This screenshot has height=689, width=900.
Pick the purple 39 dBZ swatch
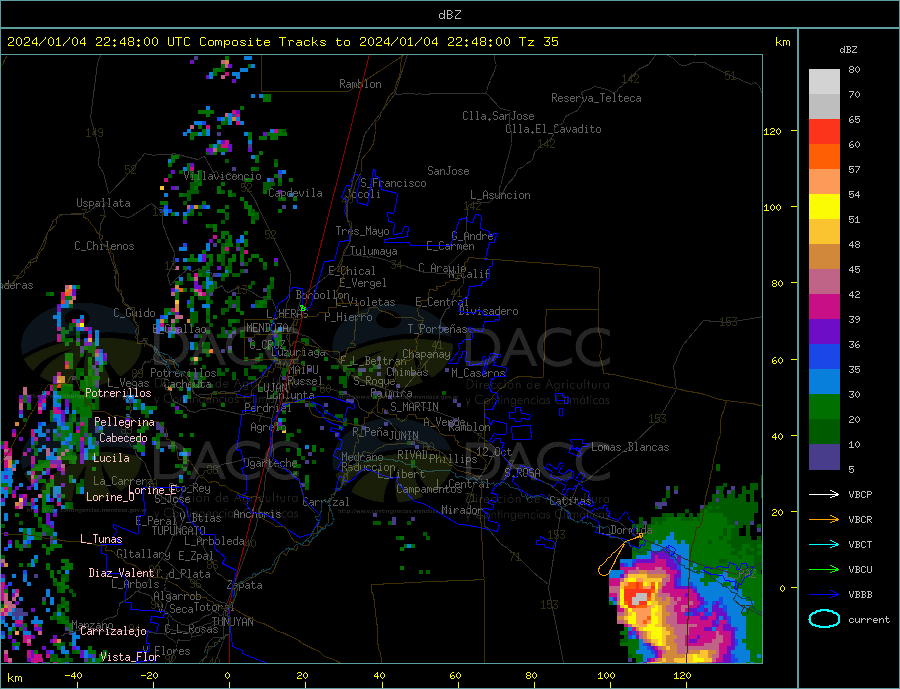click(x=824, y=331)
